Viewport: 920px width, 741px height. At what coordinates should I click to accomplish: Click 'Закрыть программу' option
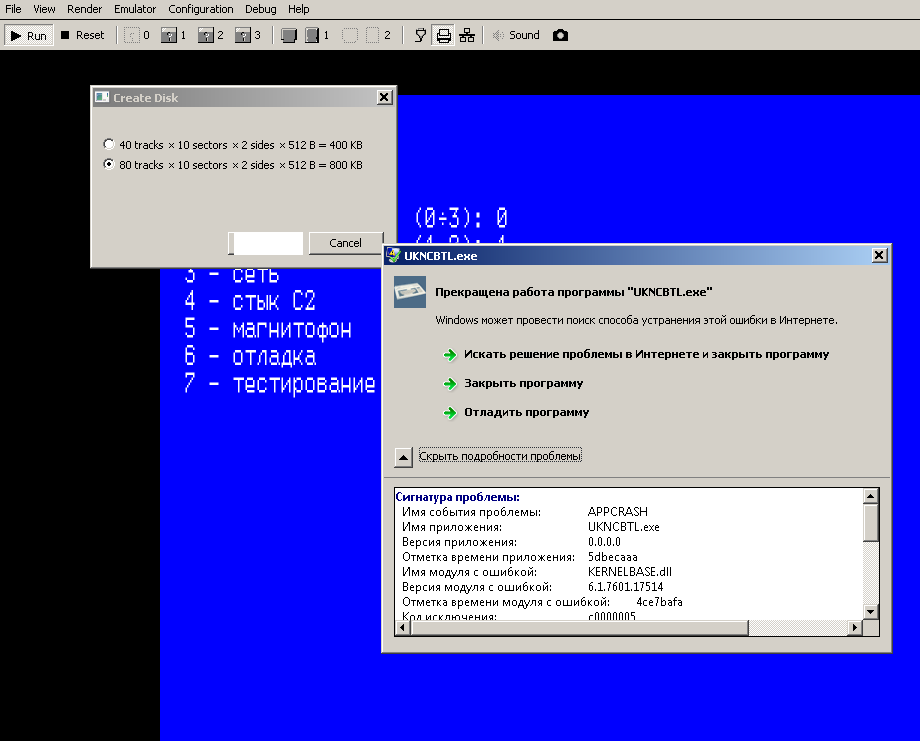(523, 383)
